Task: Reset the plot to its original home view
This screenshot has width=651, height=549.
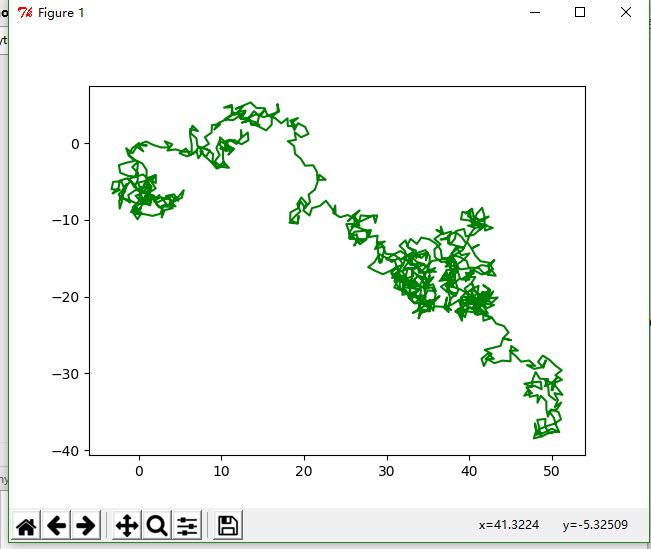Action: tap(27, 525)
